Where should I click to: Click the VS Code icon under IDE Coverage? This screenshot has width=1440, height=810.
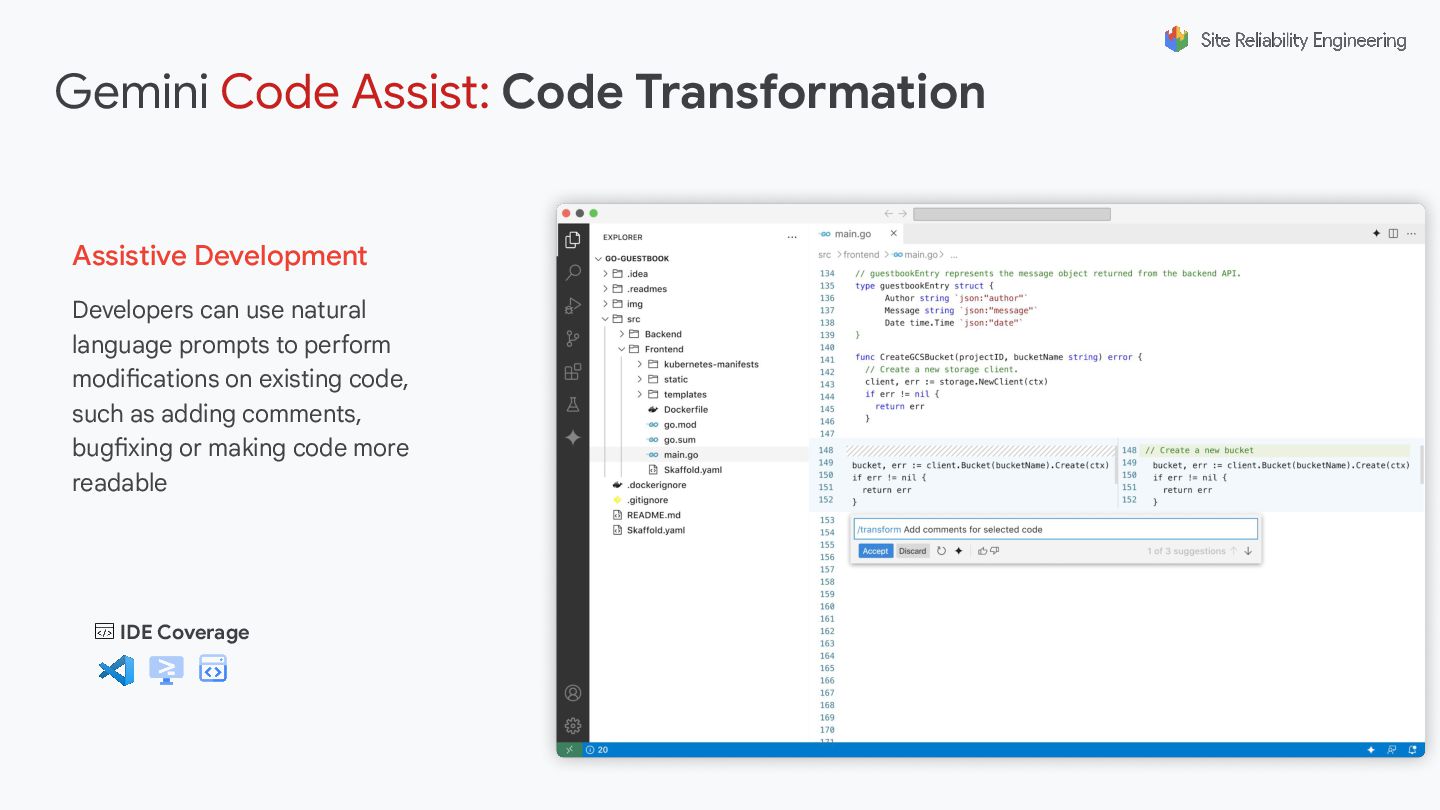coord(116,670)
